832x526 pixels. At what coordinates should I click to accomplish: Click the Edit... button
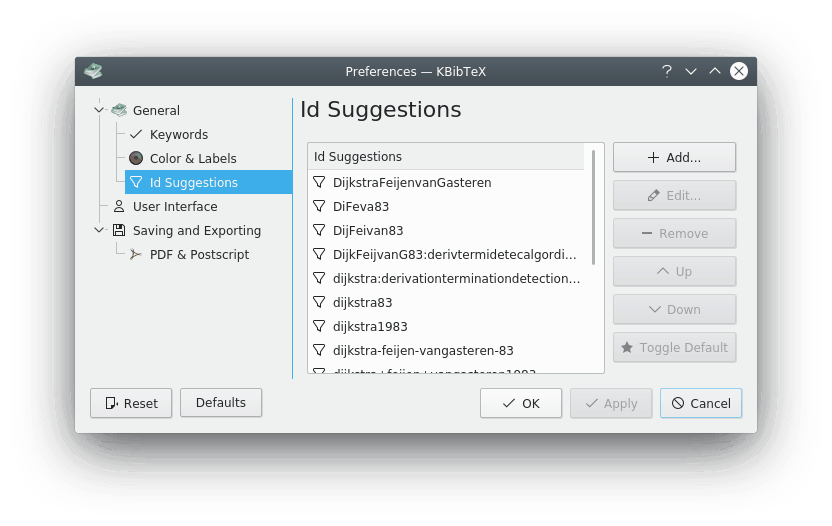[674, 195]
